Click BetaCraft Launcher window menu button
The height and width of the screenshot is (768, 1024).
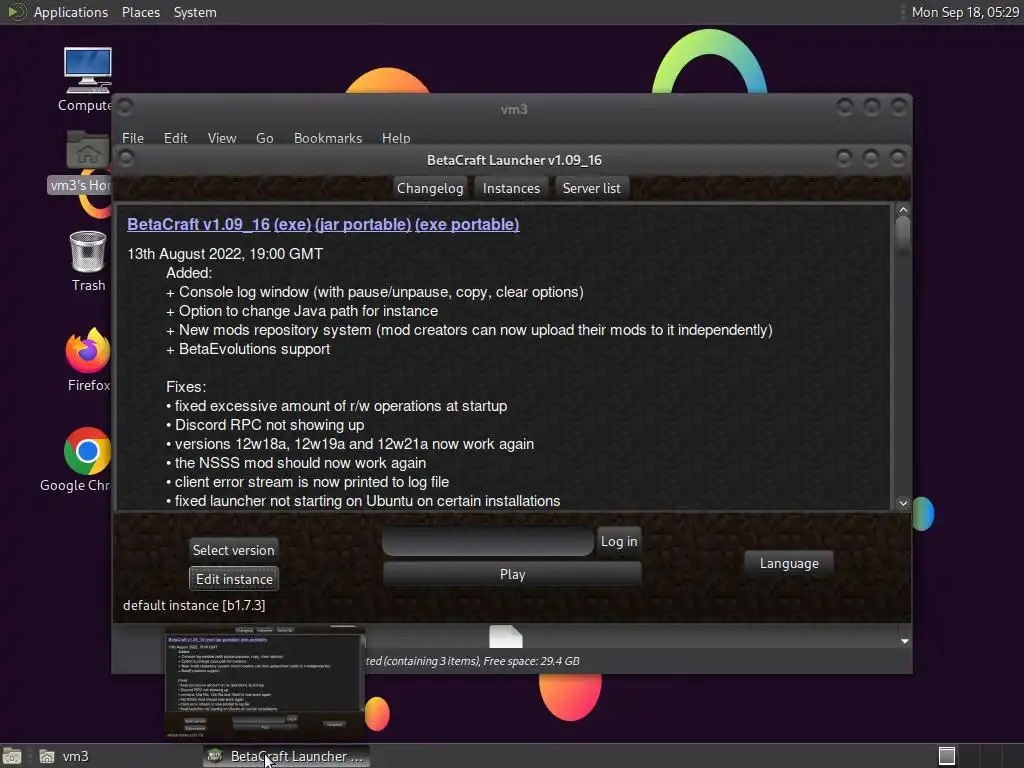(126, 157)
